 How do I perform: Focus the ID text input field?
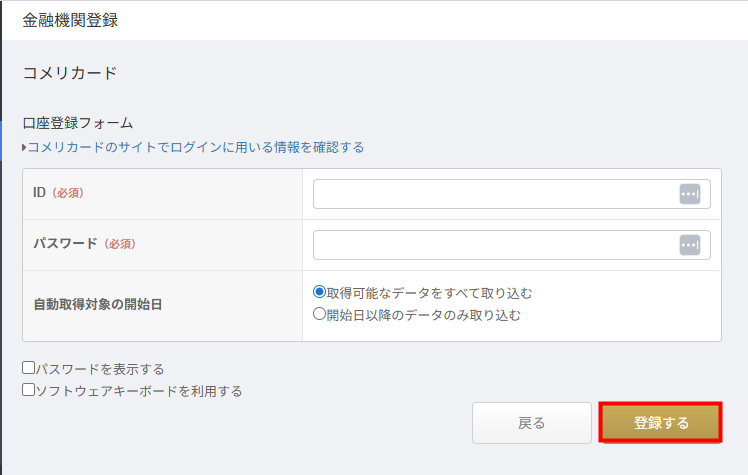click(x=495, y=194)
